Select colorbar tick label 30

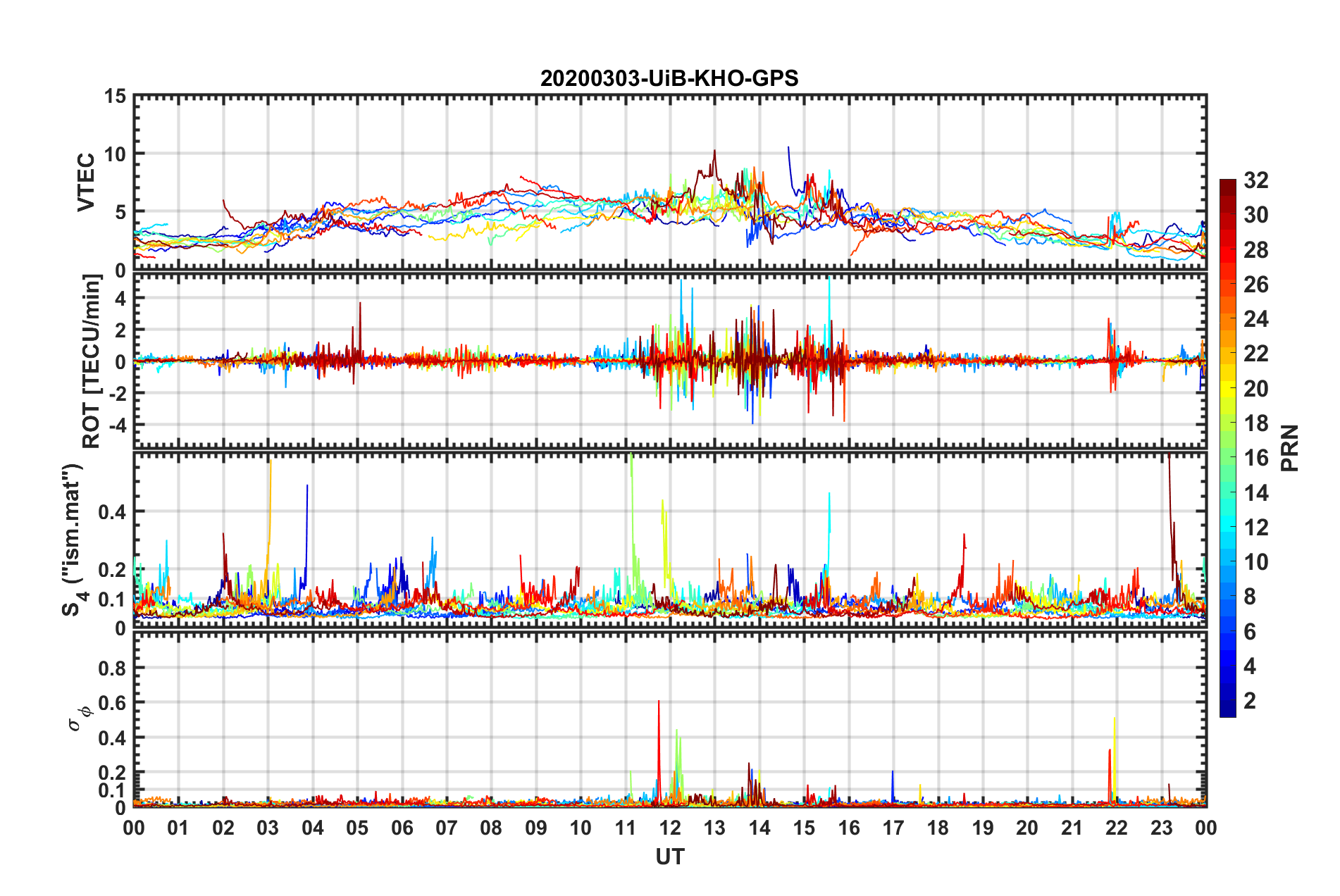[1255, 215]
